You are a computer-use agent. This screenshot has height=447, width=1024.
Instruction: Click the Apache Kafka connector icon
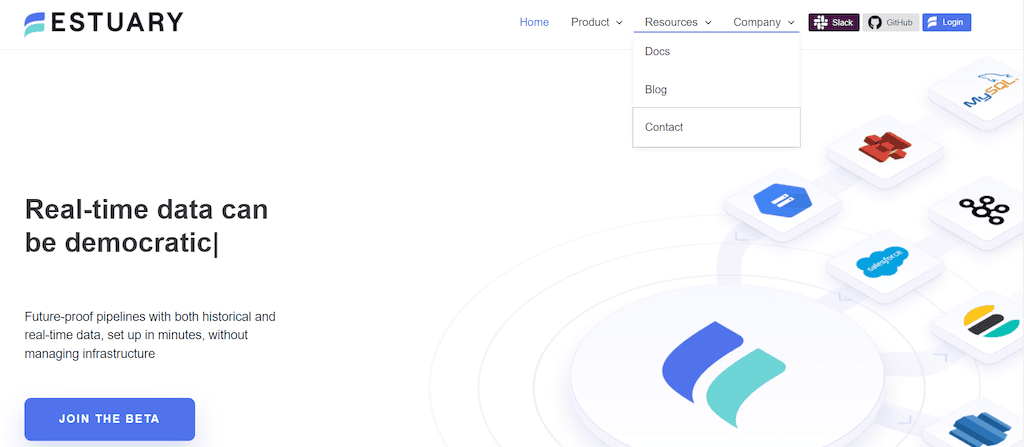(985, 206)
